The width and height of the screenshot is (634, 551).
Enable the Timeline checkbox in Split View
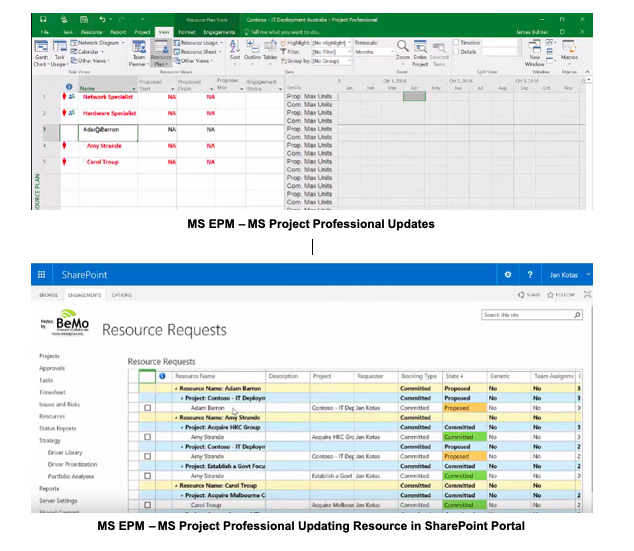tap(456, 42)
